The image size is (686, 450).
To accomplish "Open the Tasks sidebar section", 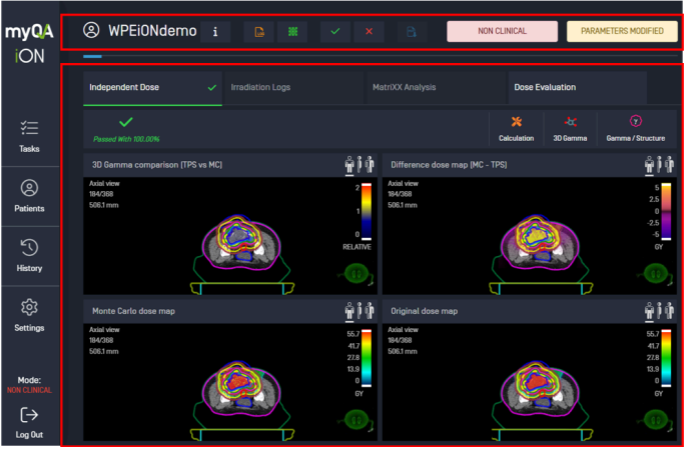I will tap(29, 134).
